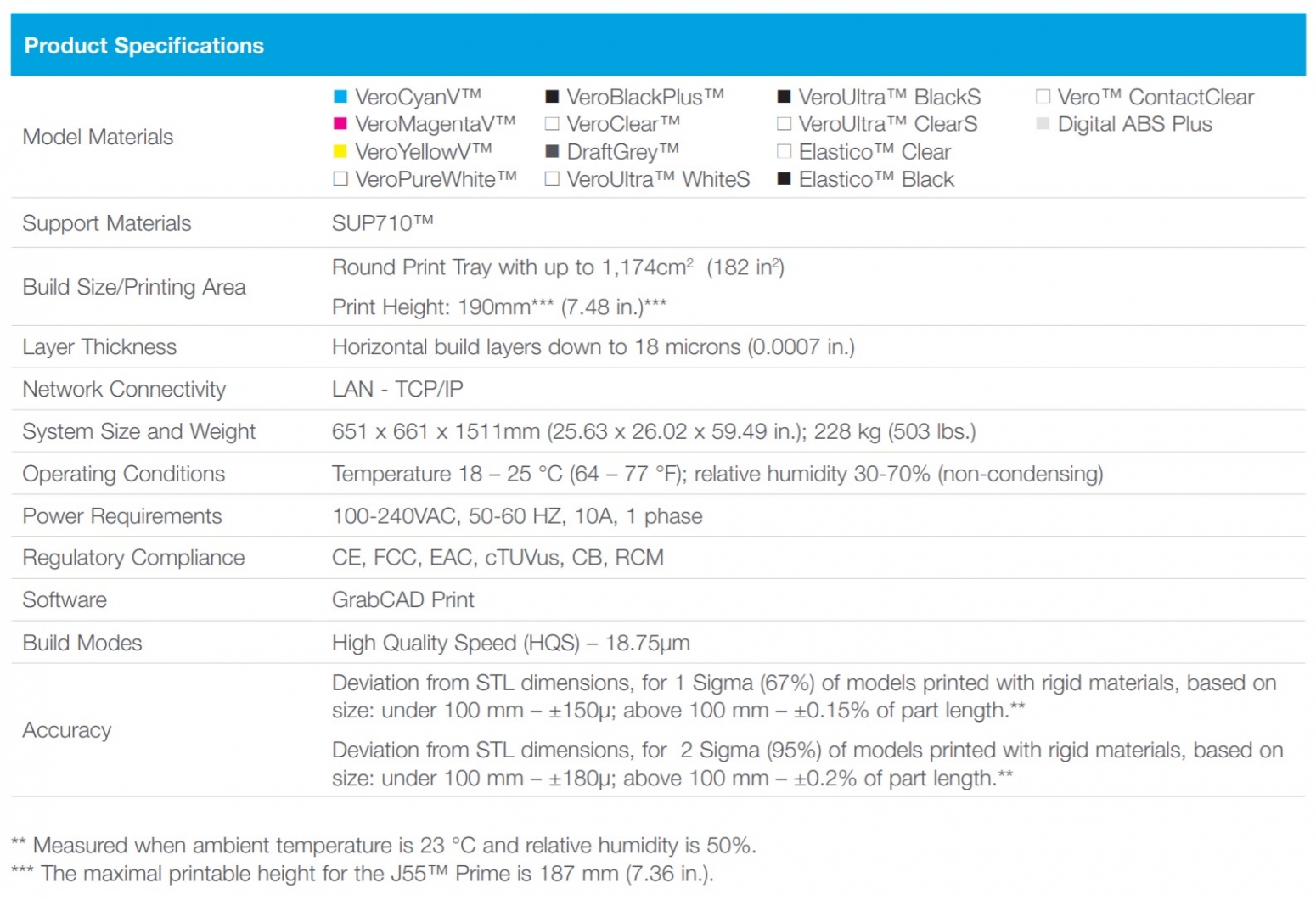
Task: Check the VeroPureWhite material checkbox
Action: (x=340, y=179)
